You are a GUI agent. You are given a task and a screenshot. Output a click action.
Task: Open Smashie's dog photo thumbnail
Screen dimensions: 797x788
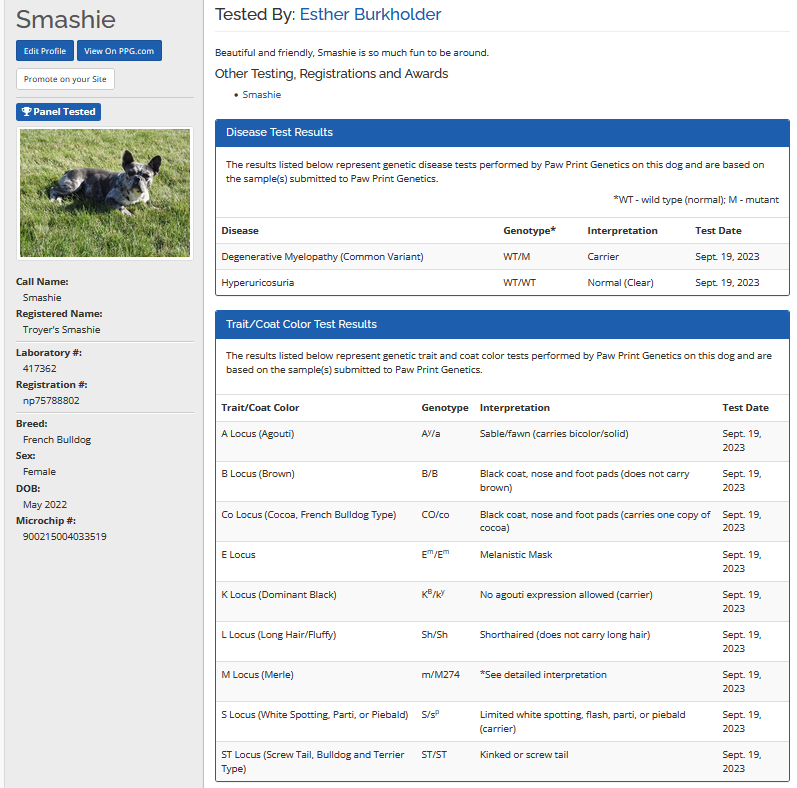105,193
